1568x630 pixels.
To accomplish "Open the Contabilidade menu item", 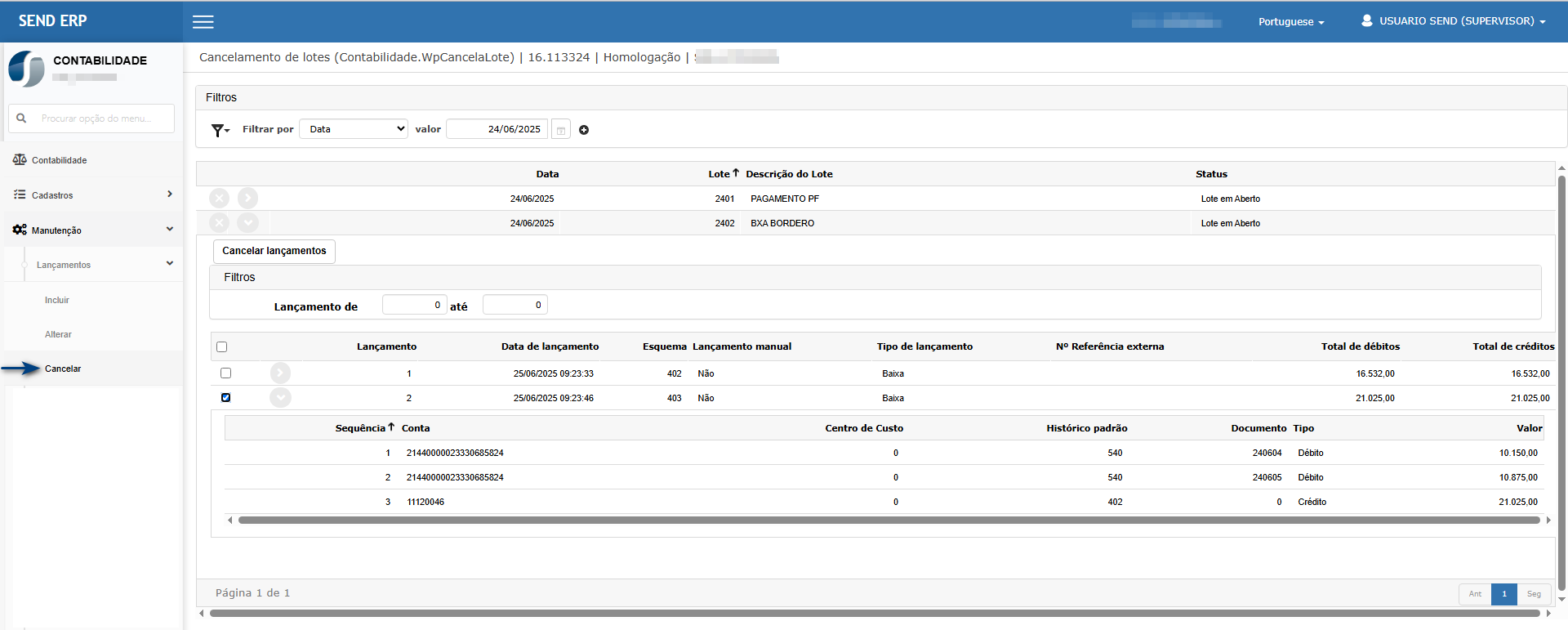I will [92, 160].
